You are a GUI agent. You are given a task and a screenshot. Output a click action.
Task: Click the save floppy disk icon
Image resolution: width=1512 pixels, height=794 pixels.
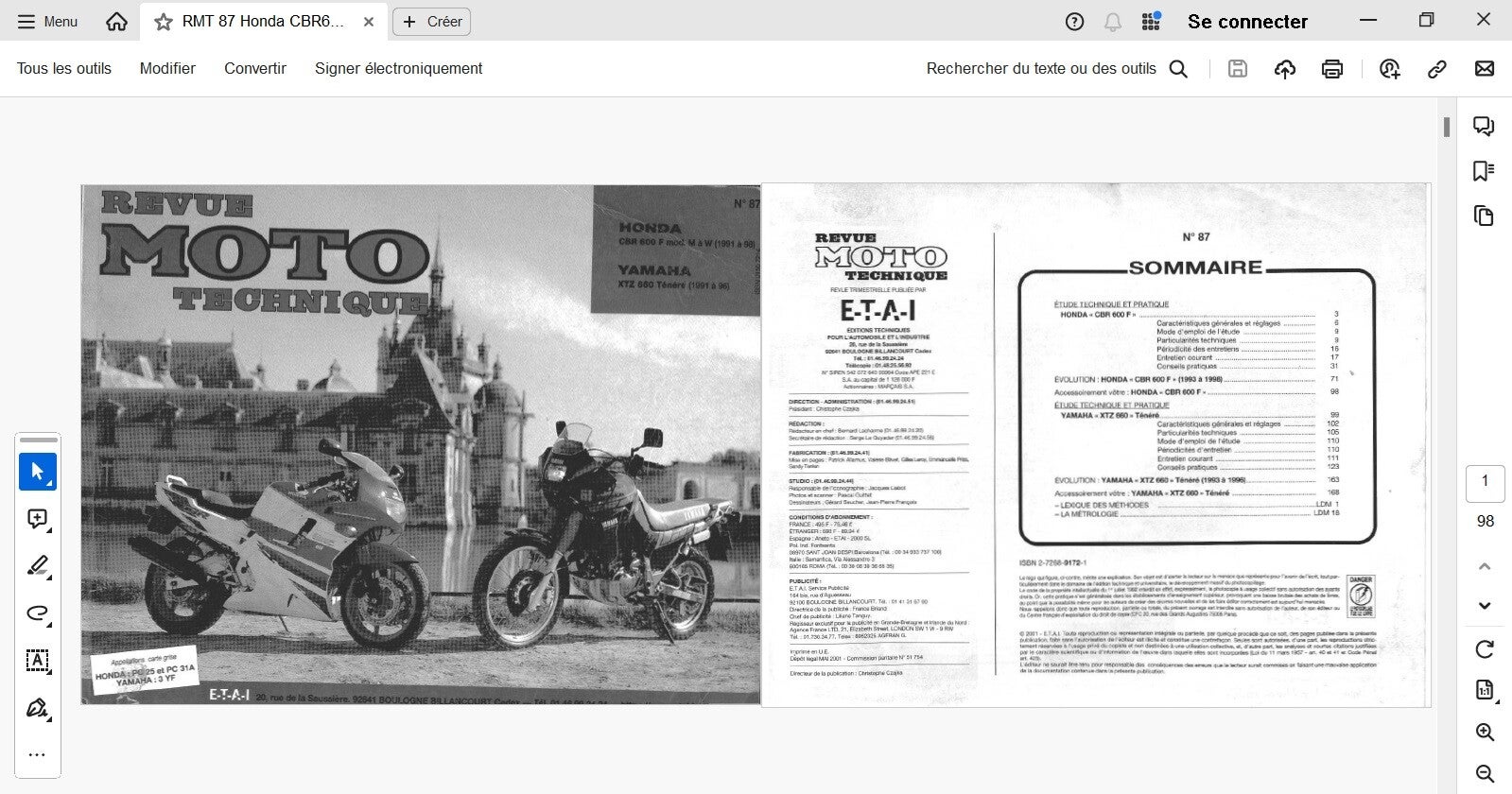pos(1238,68)
